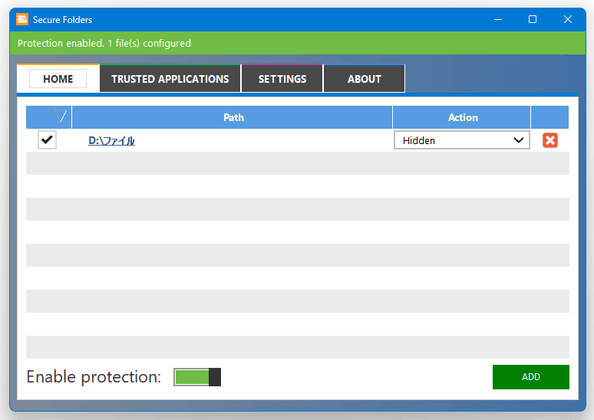
Task: Click the green protection status banner
Action: point(297,43)
